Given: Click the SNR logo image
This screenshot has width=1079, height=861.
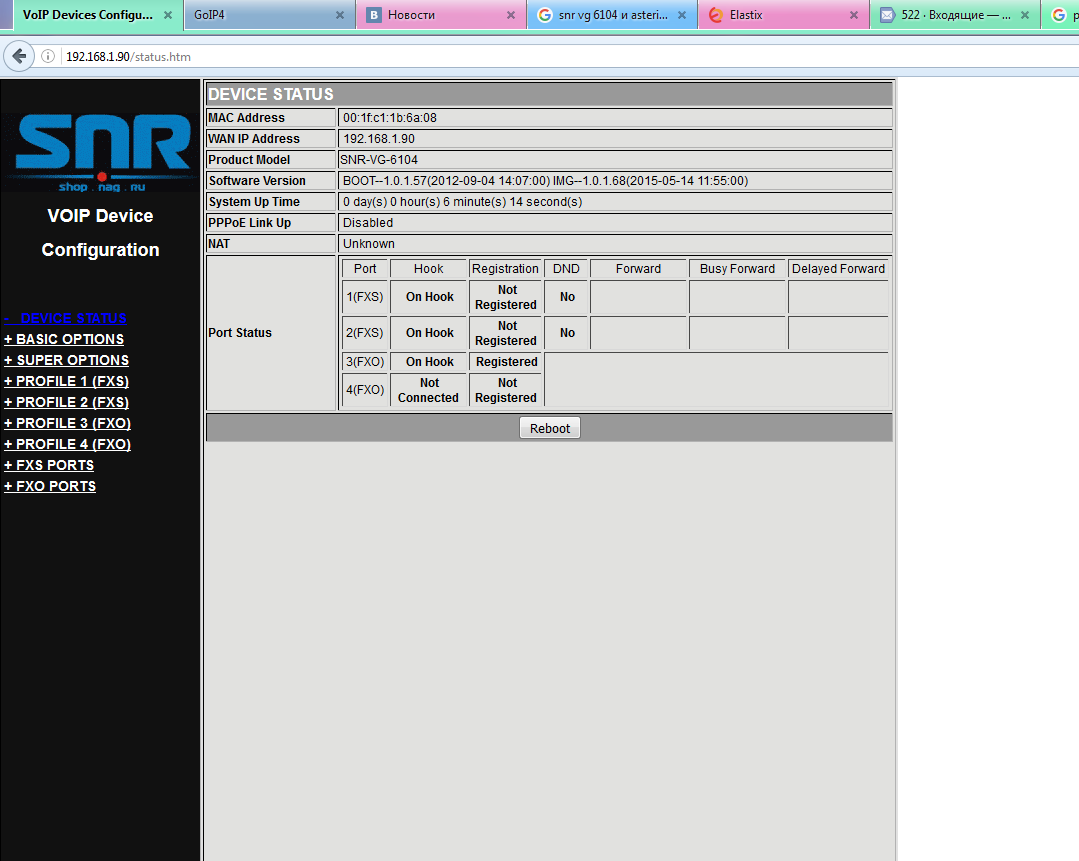Looking at the screenshot, I should click(101, 150).
